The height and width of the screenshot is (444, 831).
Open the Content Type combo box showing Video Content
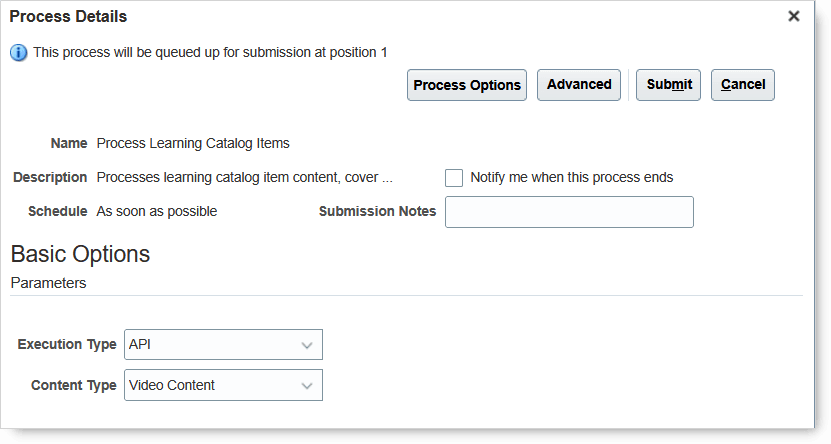coord(212,385)
